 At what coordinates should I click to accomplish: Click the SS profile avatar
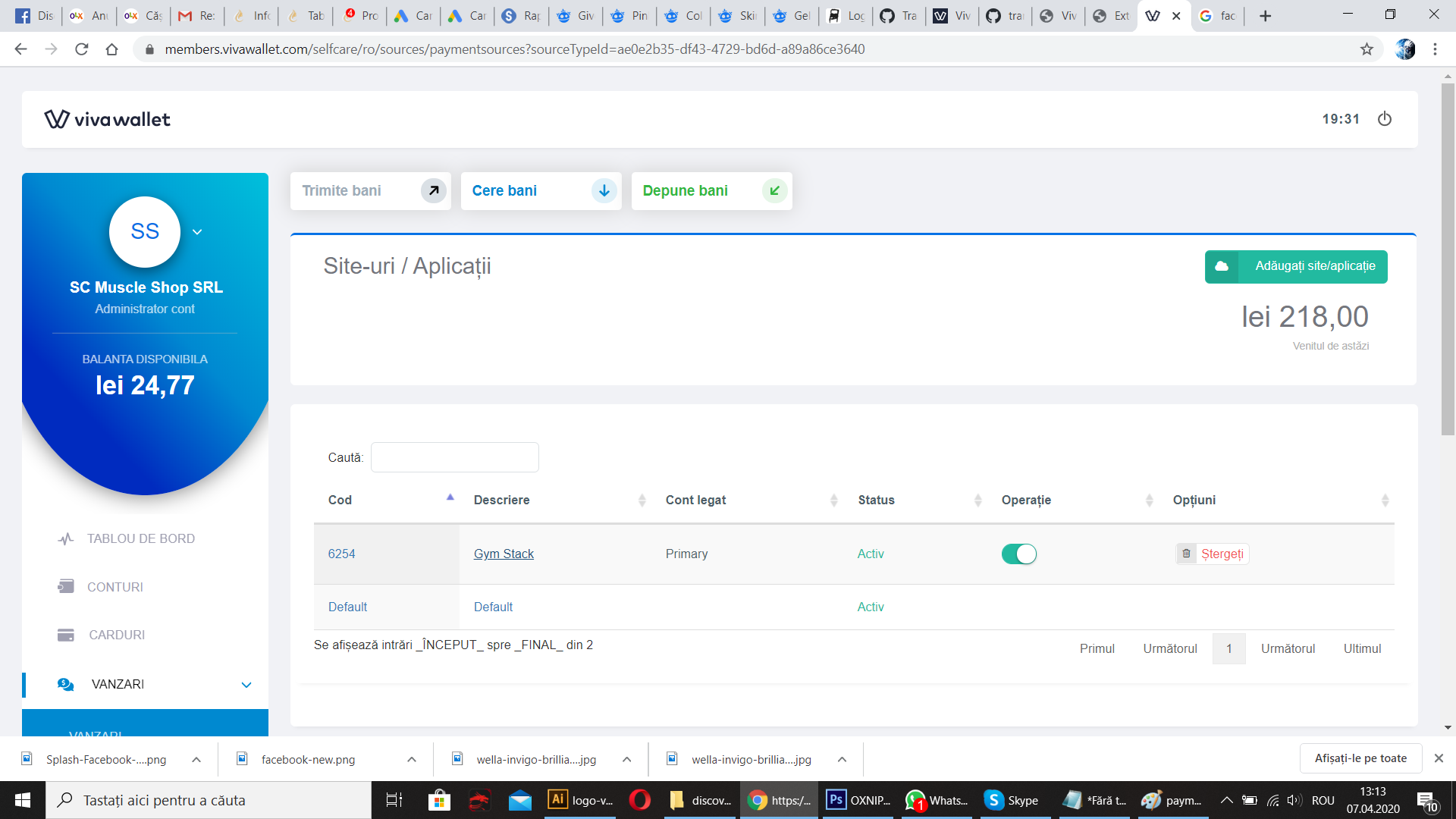[x=145, y=232]
